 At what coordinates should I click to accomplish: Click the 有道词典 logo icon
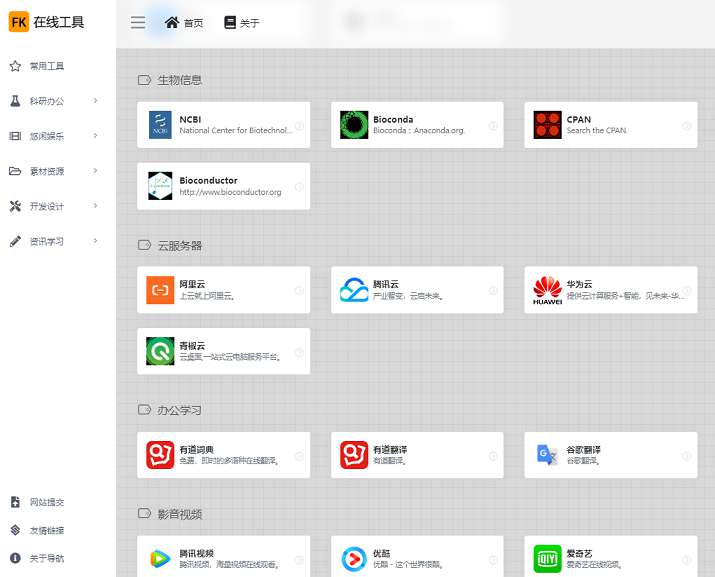160,455
